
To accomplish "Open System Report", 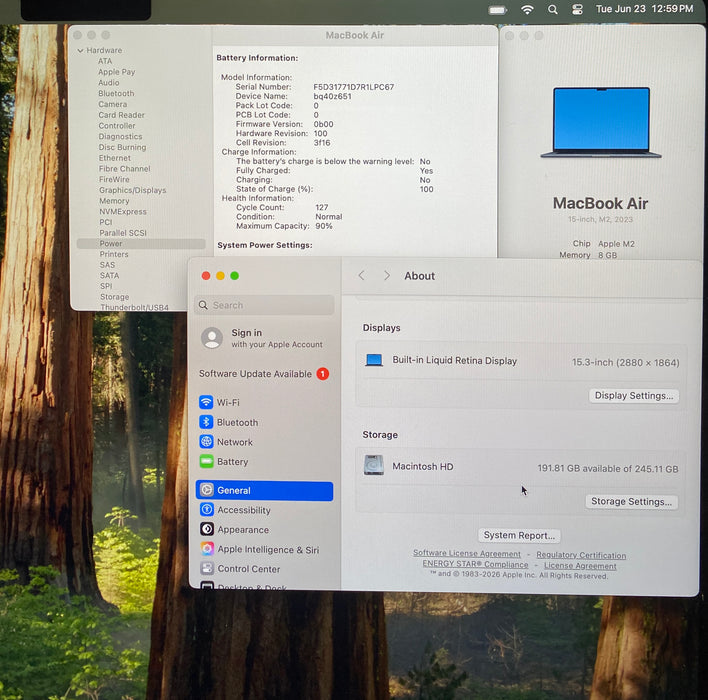I will [x=519, y=535].
